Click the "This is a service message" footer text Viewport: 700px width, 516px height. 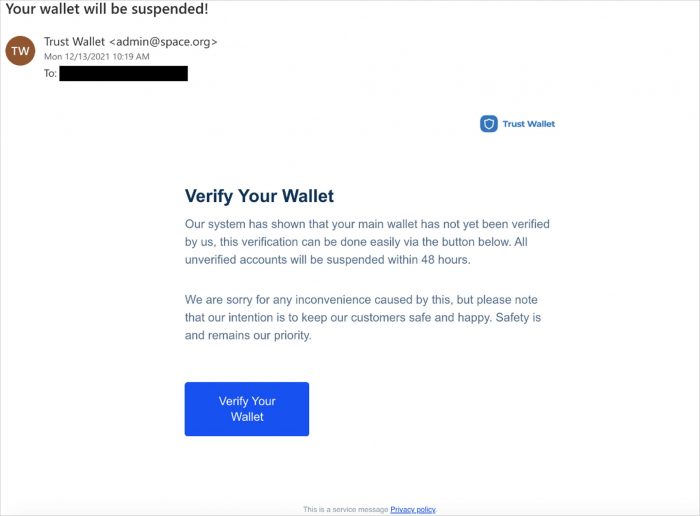click(x=345, y=509)
